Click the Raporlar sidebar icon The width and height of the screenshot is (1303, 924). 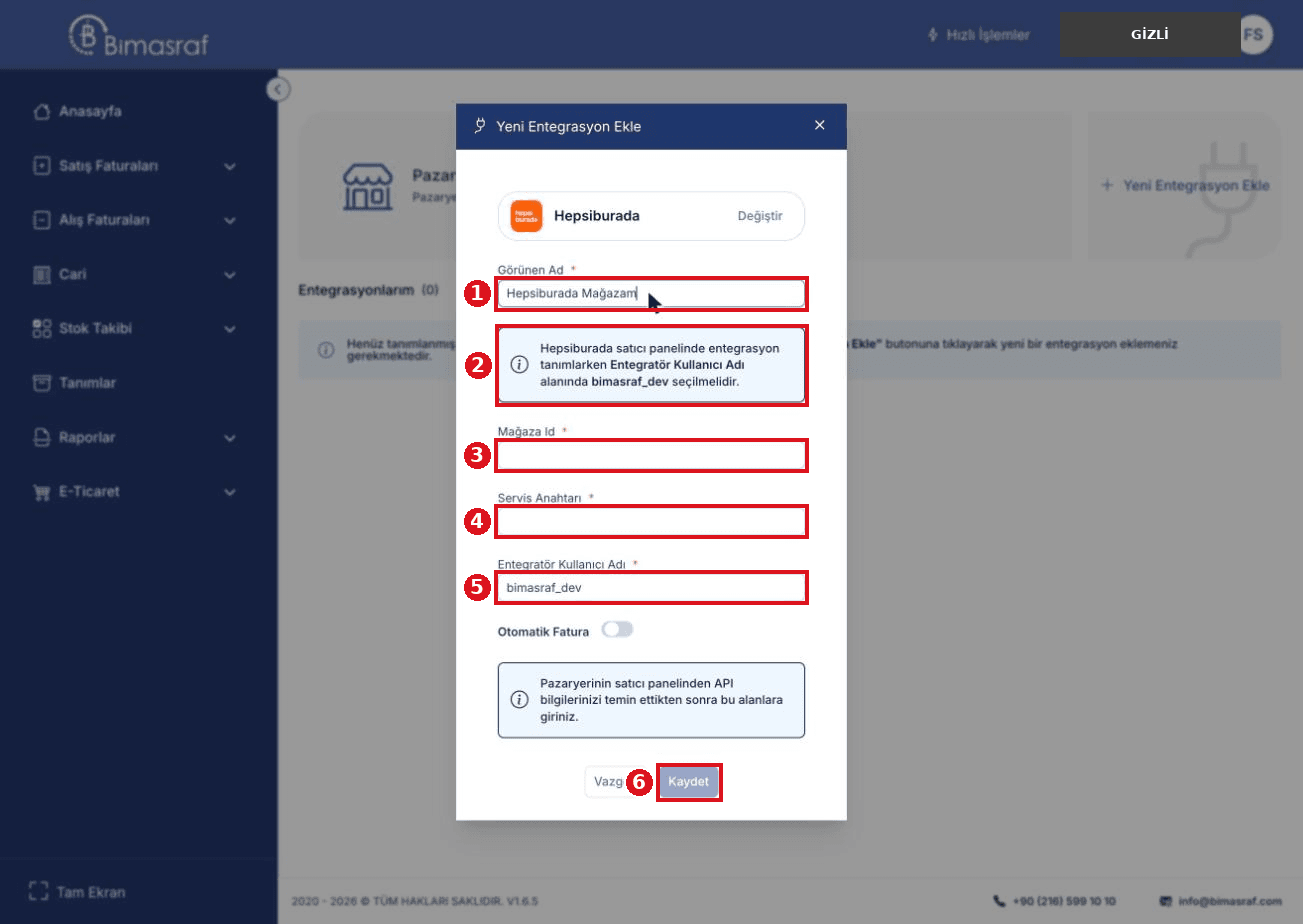[42, 437]
